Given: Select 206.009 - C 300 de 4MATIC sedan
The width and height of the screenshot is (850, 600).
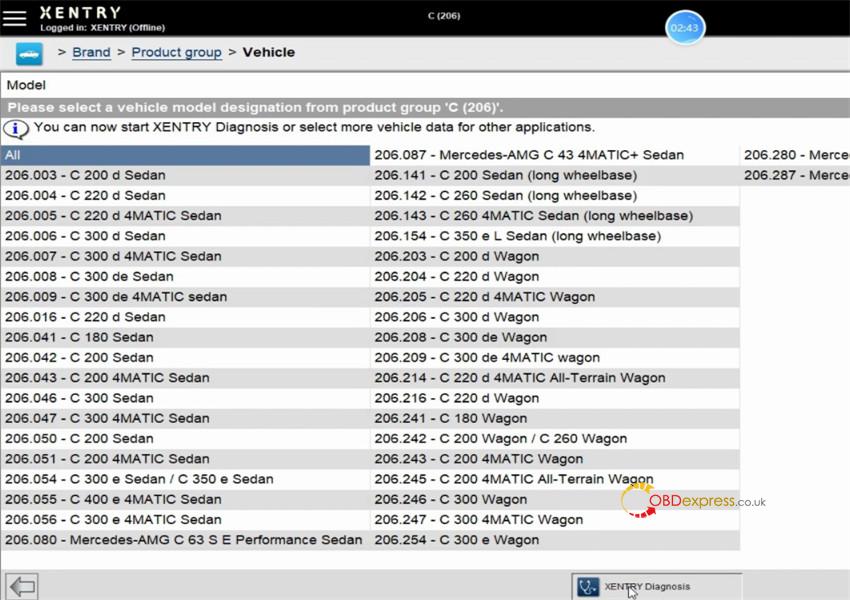Looking at the screenshot, I should 185,297.
